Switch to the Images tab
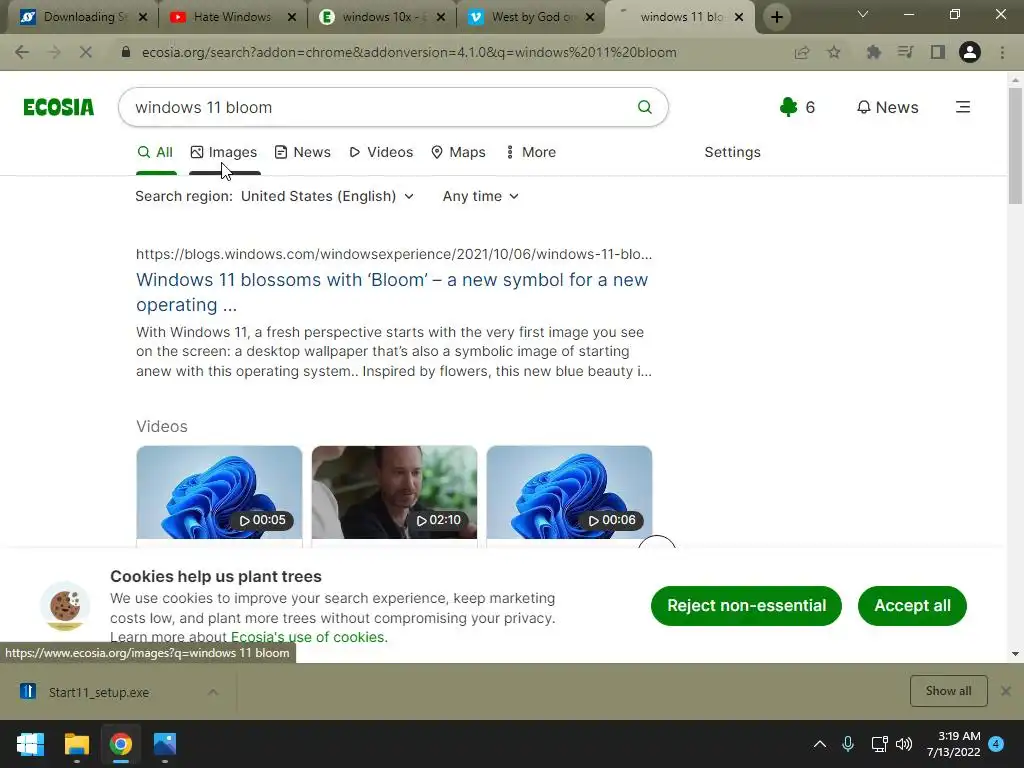Viewport: 1024px width, 768px height. tap(224, 152)
